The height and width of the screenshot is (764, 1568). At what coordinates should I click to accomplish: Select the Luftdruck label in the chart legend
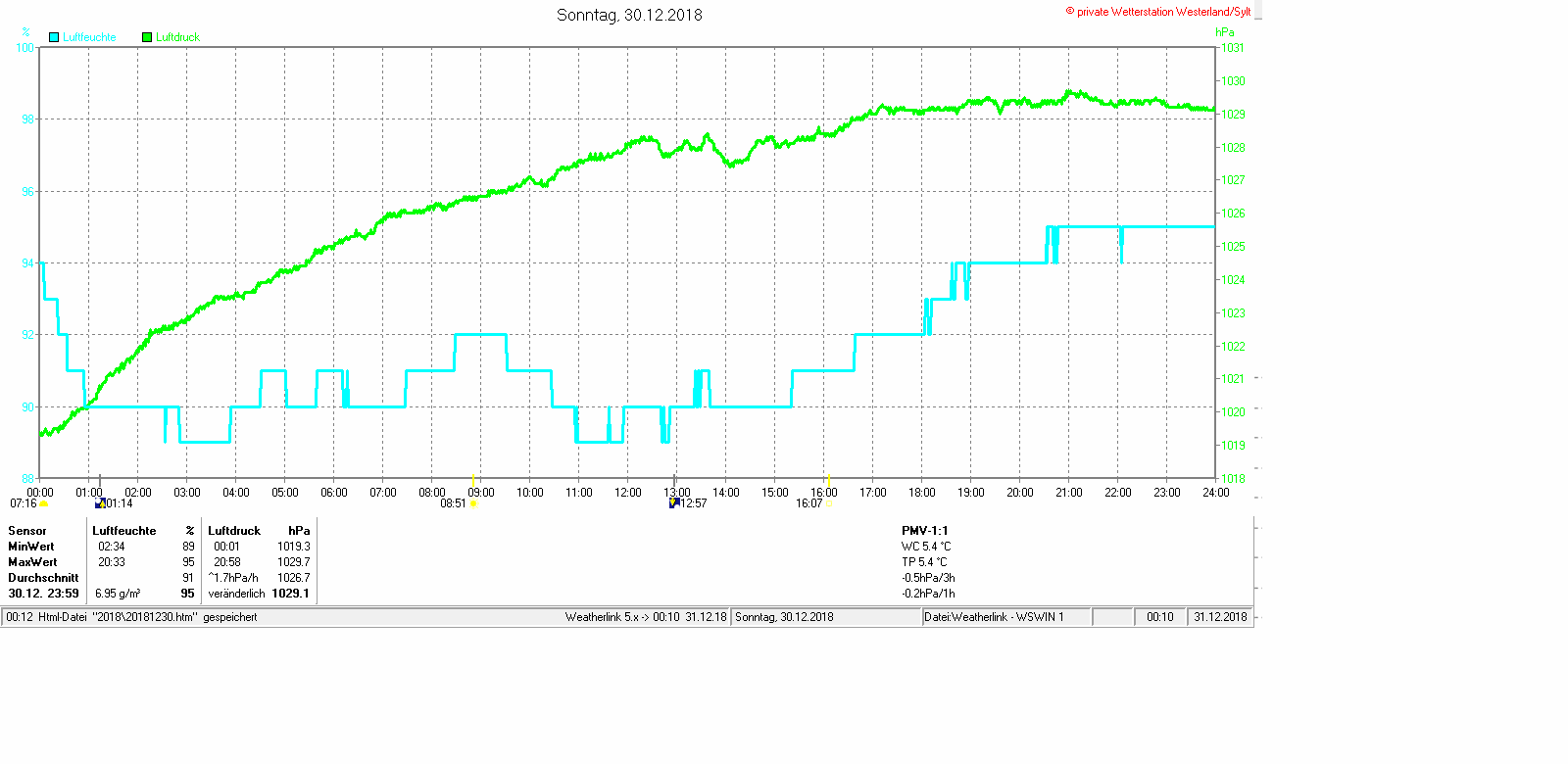coord(177,37)
